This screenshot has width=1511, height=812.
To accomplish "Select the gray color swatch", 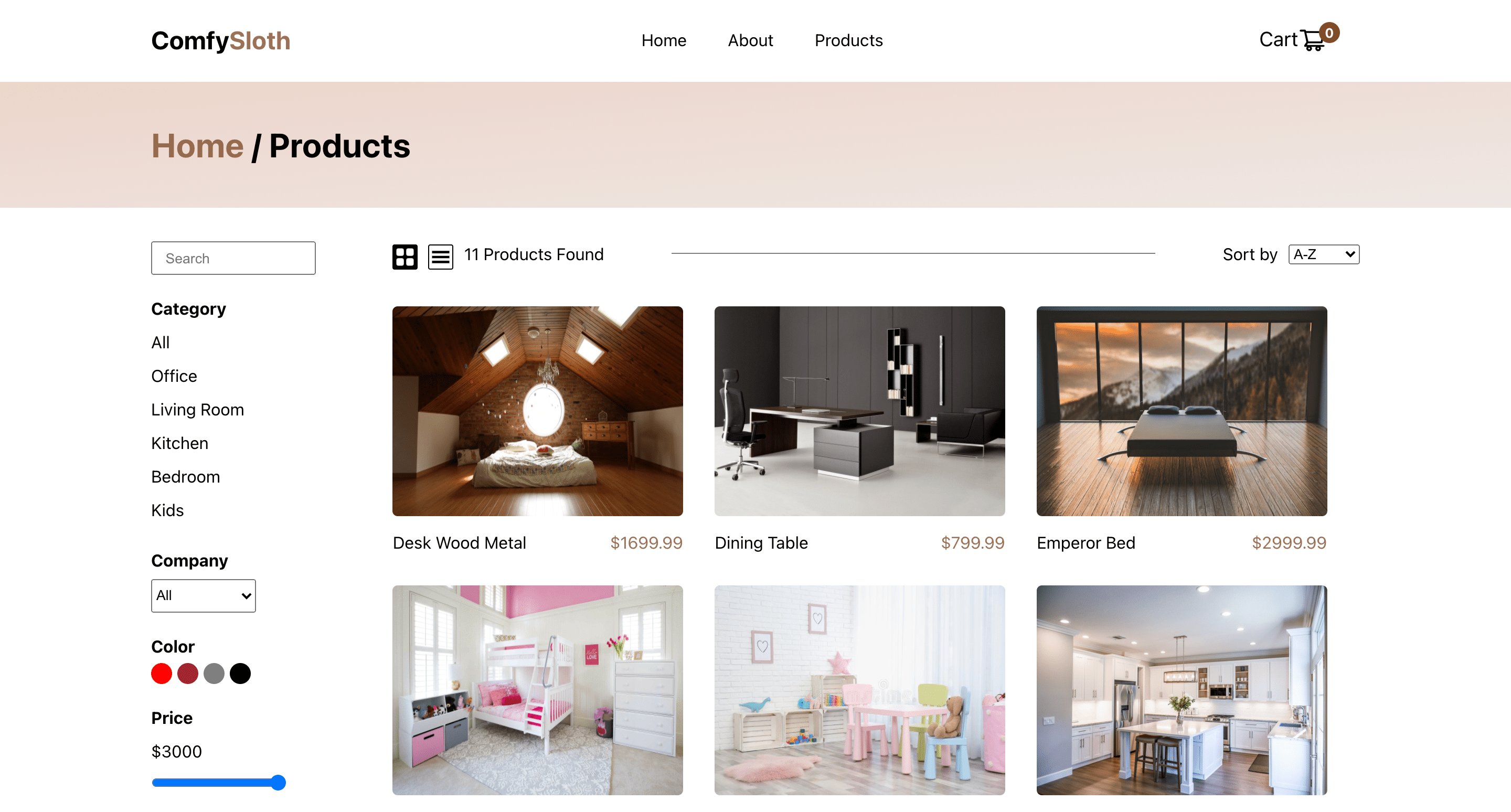I will [214, 673].
